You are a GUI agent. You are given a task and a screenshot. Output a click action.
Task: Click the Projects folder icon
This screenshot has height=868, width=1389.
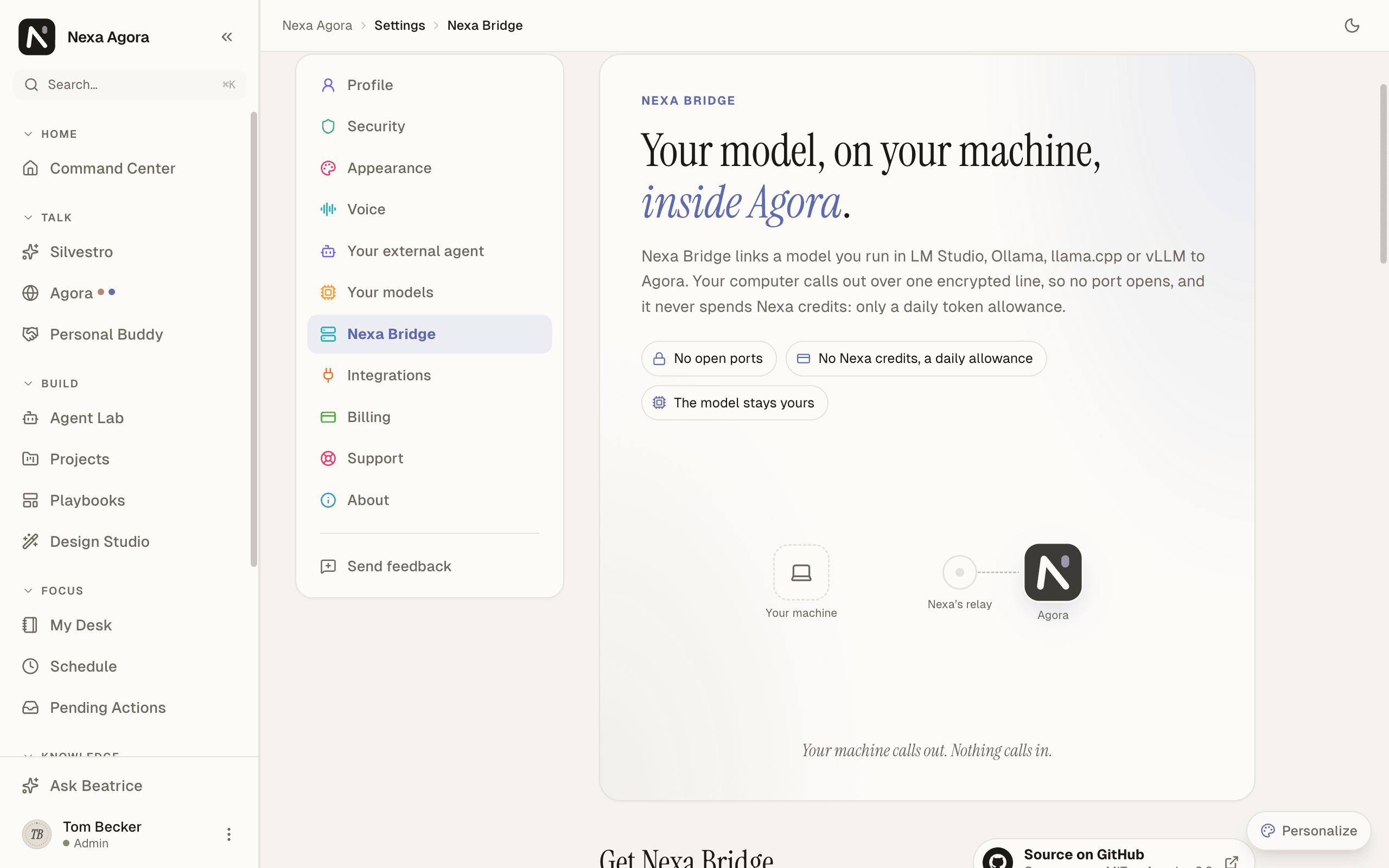pyautogui.click(x=30, y=459)
